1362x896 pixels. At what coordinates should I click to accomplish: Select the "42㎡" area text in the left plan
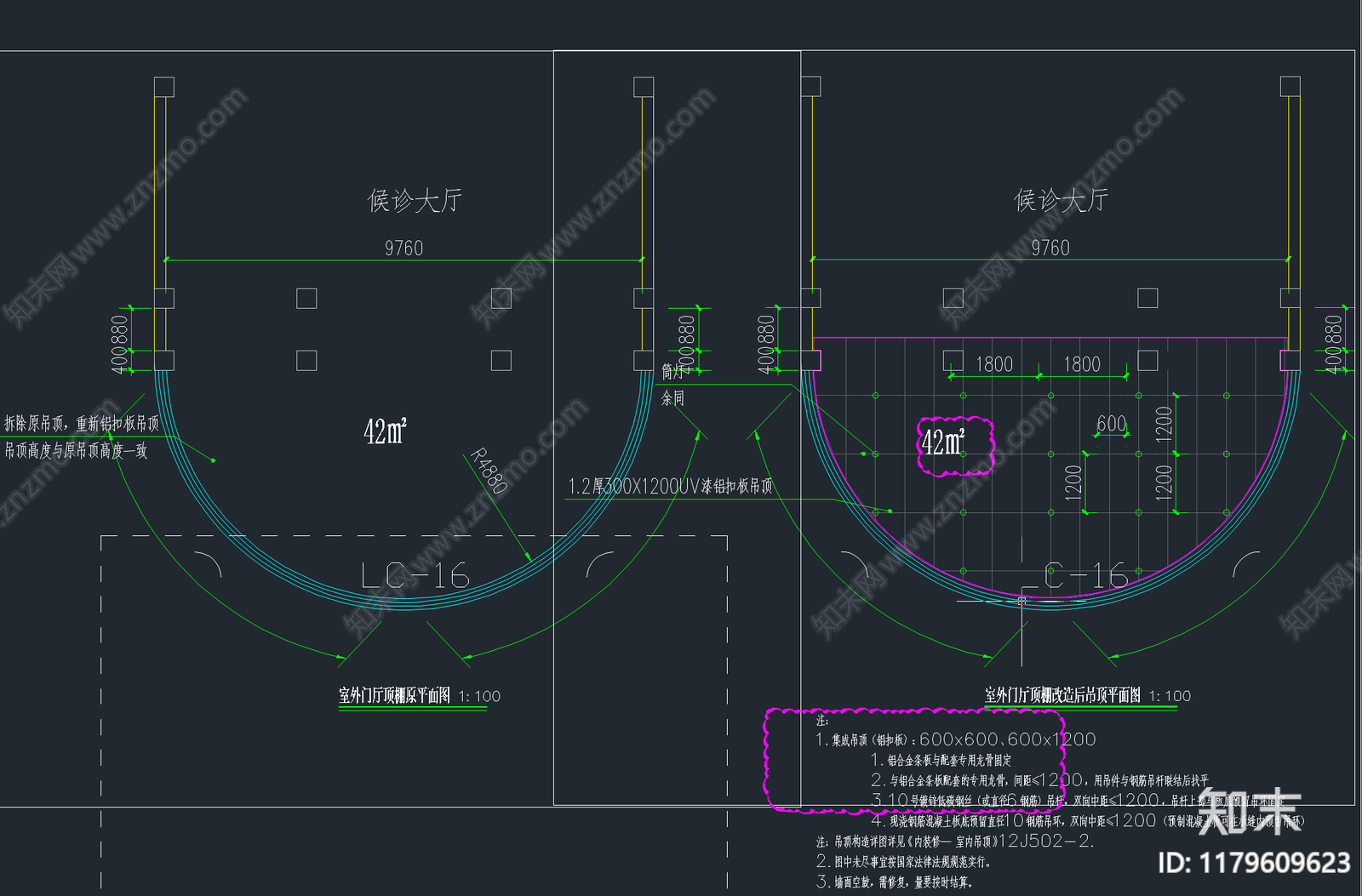tap(386, 431)
